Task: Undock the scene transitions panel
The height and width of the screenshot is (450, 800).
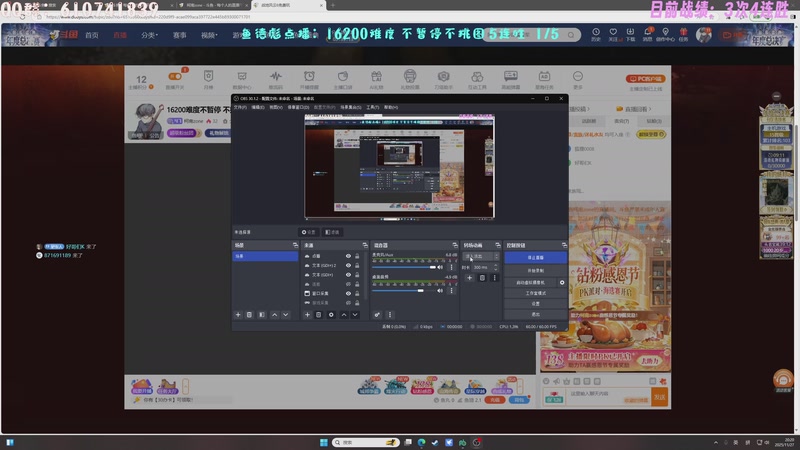Action: 498,245
